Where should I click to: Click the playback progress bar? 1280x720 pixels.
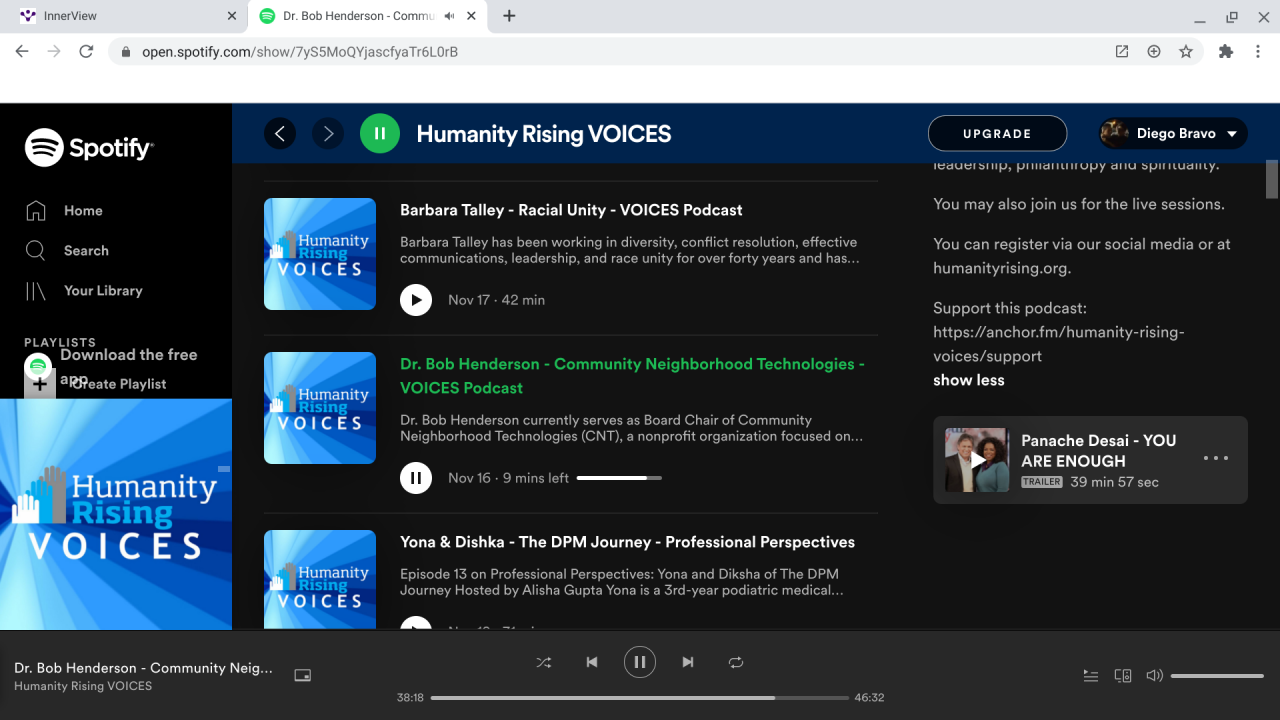pyautogui.click(x=640, y=698)
